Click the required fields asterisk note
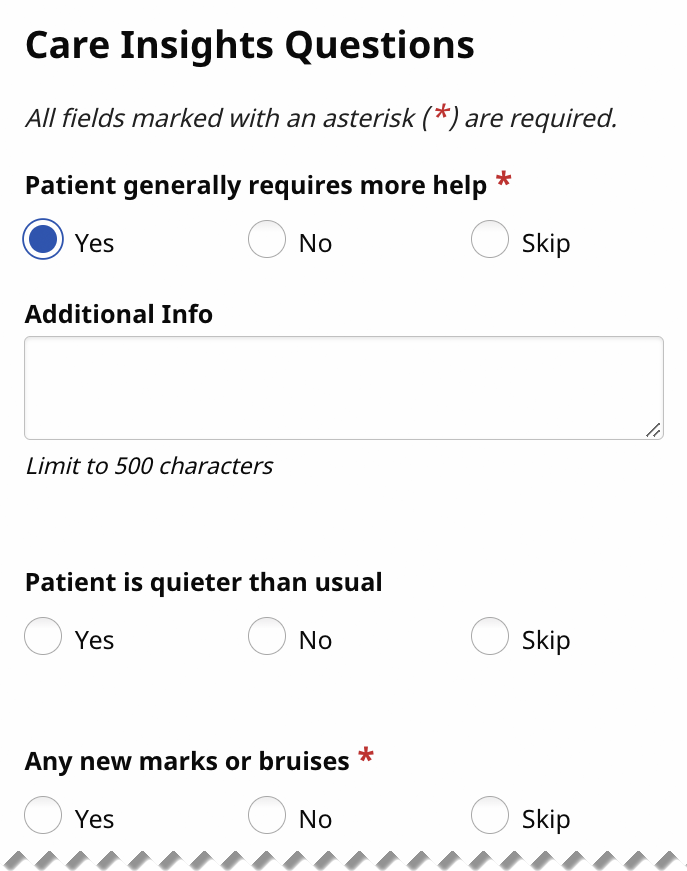 (320, 118)
